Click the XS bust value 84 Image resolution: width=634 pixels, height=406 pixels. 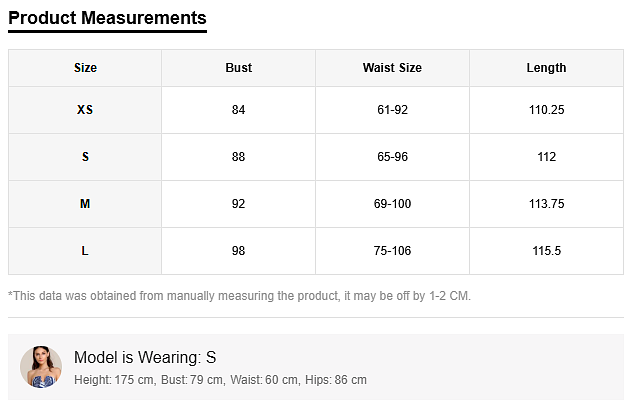click(238, 110)
